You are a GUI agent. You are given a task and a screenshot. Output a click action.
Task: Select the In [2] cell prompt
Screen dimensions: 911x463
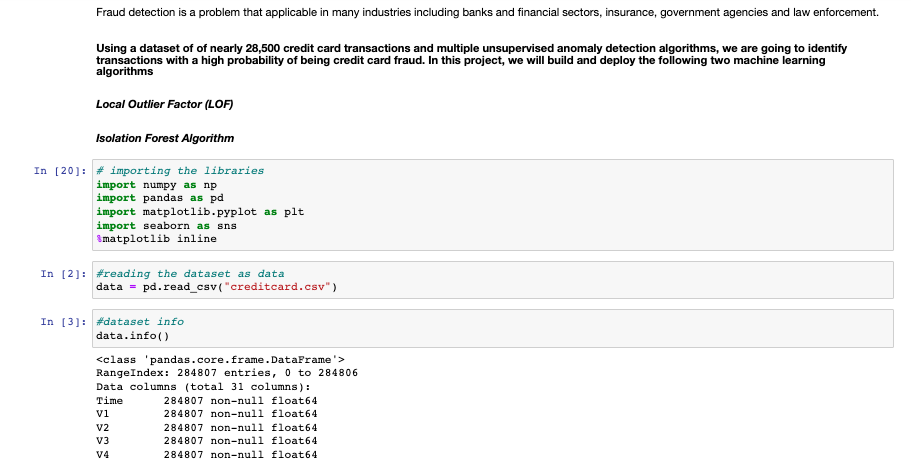click(x=64, y=274)
